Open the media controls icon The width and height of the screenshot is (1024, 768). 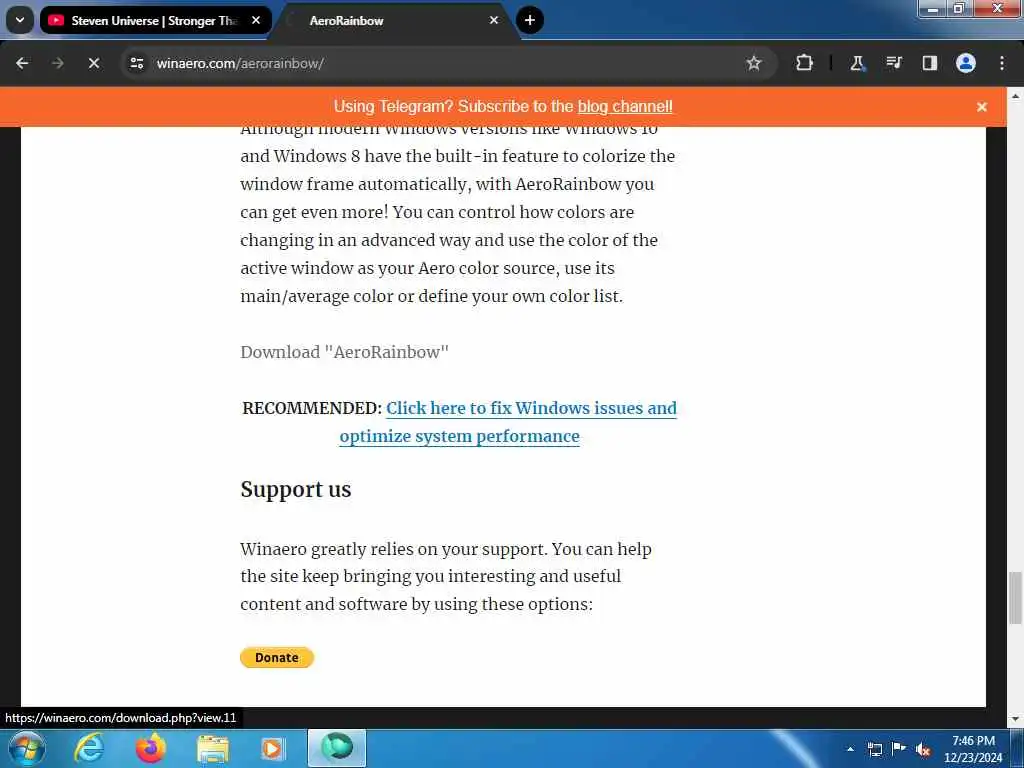coord(893,63)
